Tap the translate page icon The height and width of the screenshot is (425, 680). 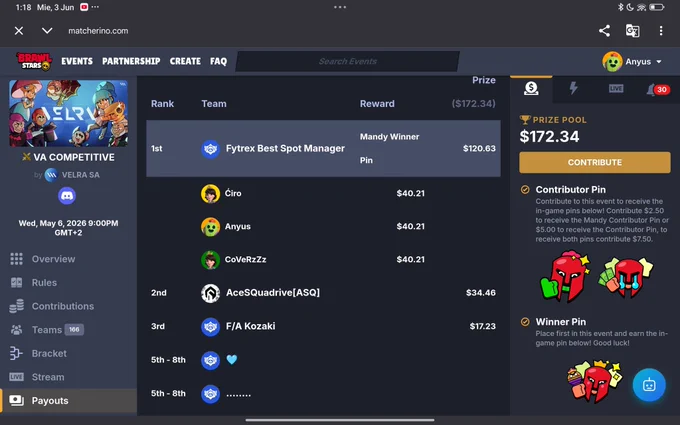pyautogui.click(x=632, y=31)
